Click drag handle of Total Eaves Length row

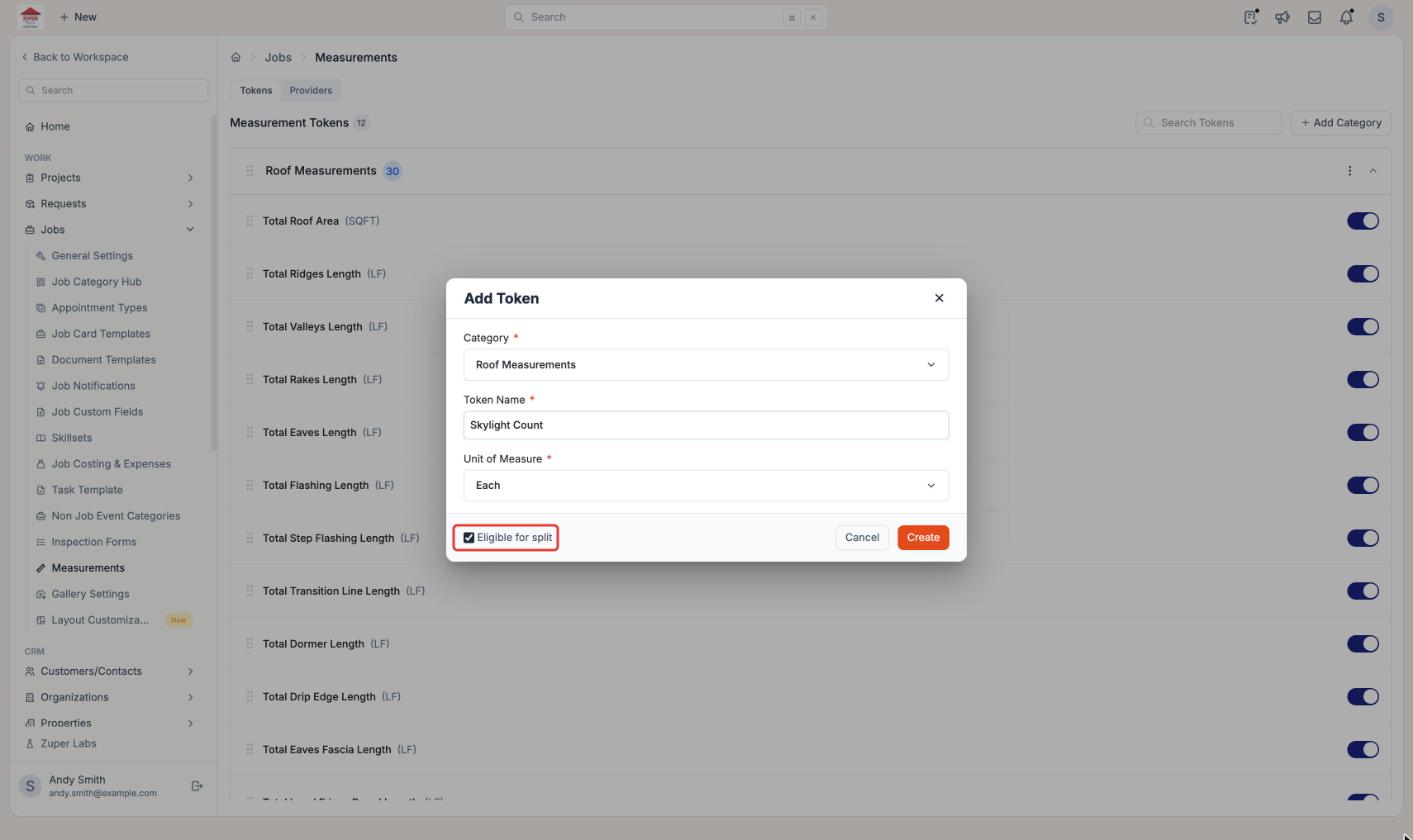[249, 433]
